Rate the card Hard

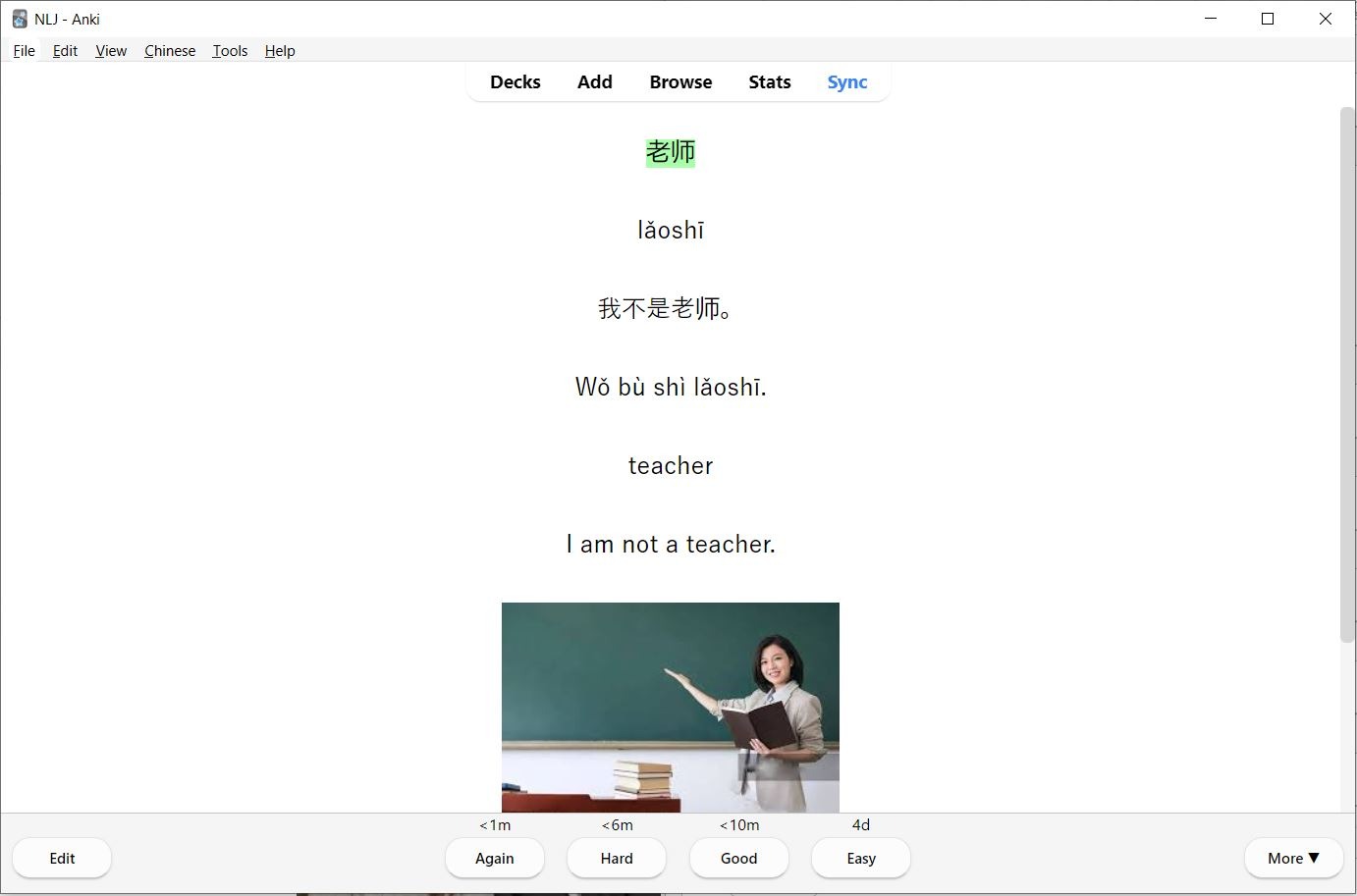[x=617, y=859]
